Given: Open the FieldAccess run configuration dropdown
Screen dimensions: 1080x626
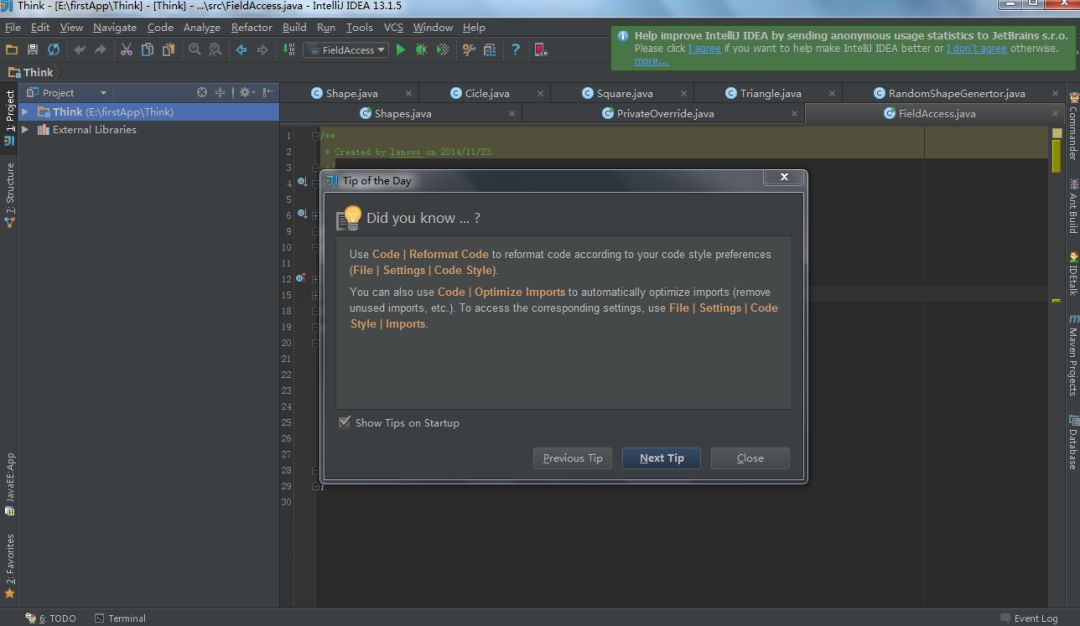Looking at the screenshot, I should point(346,50).
